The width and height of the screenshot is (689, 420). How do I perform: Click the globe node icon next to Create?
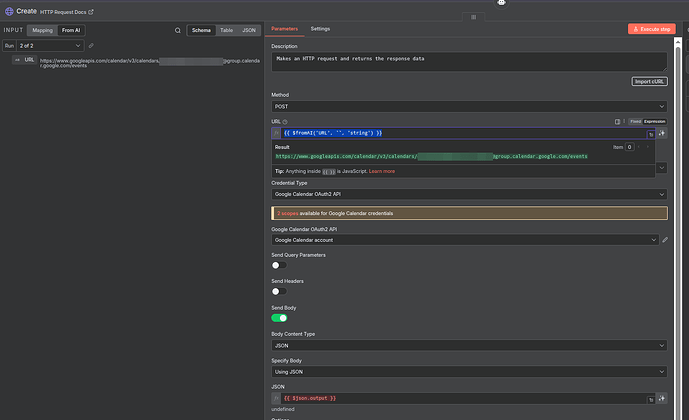[8, 11]
